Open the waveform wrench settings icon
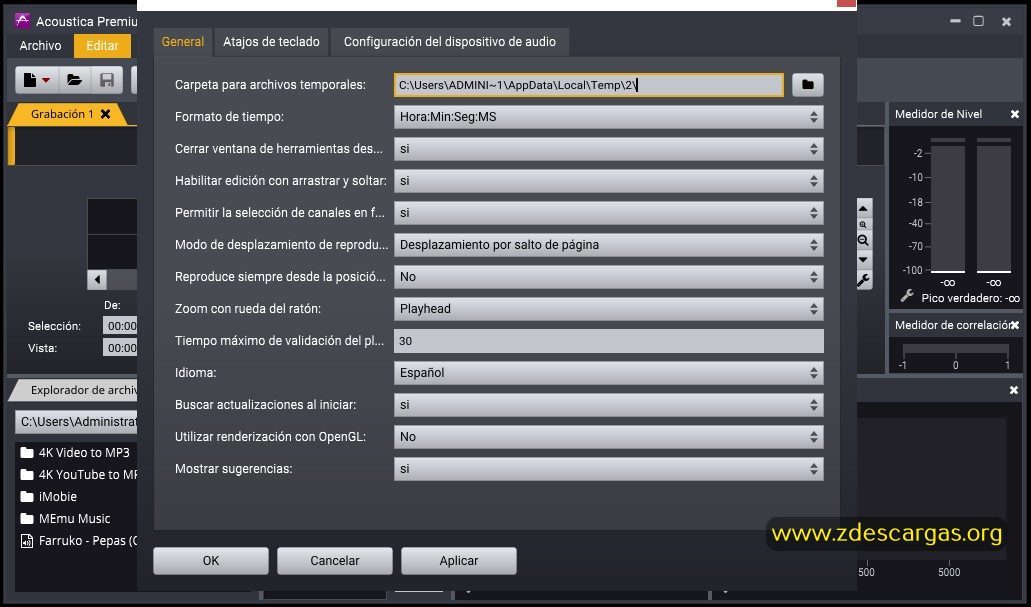1031x607 pixels. (863, 281)
